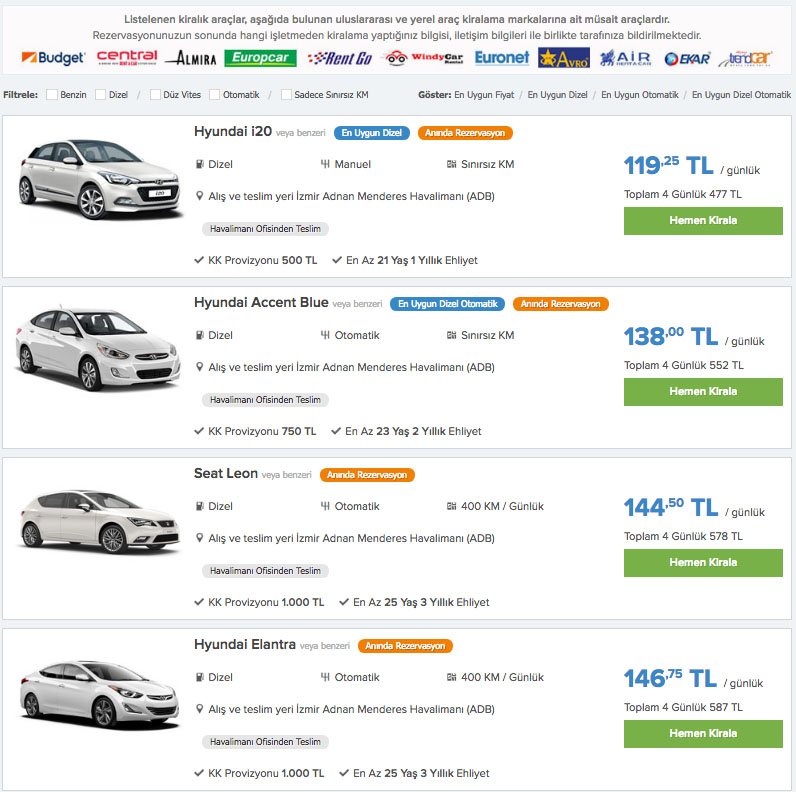Click the Almira brand logo

pyautogui.click(x=191, y=58)
